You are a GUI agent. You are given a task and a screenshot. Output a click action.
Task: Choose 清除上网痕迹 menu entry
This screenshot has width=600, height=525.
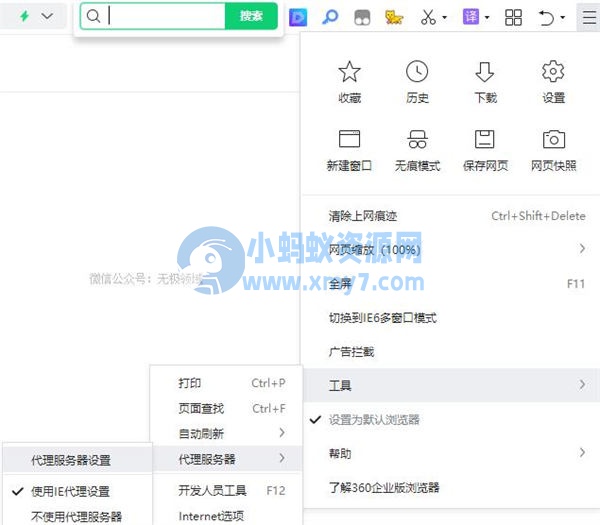click(451, 216)
